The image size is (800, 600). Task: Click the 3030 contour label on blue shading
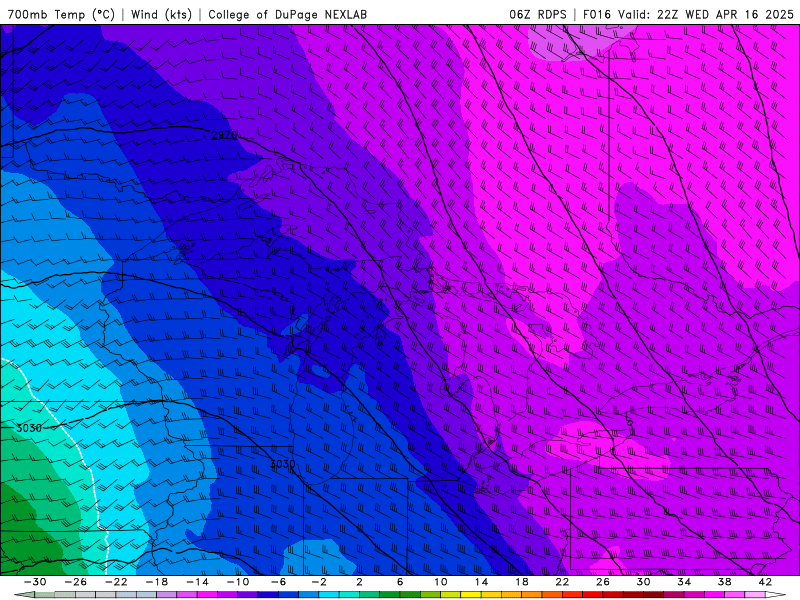(282, 464)
